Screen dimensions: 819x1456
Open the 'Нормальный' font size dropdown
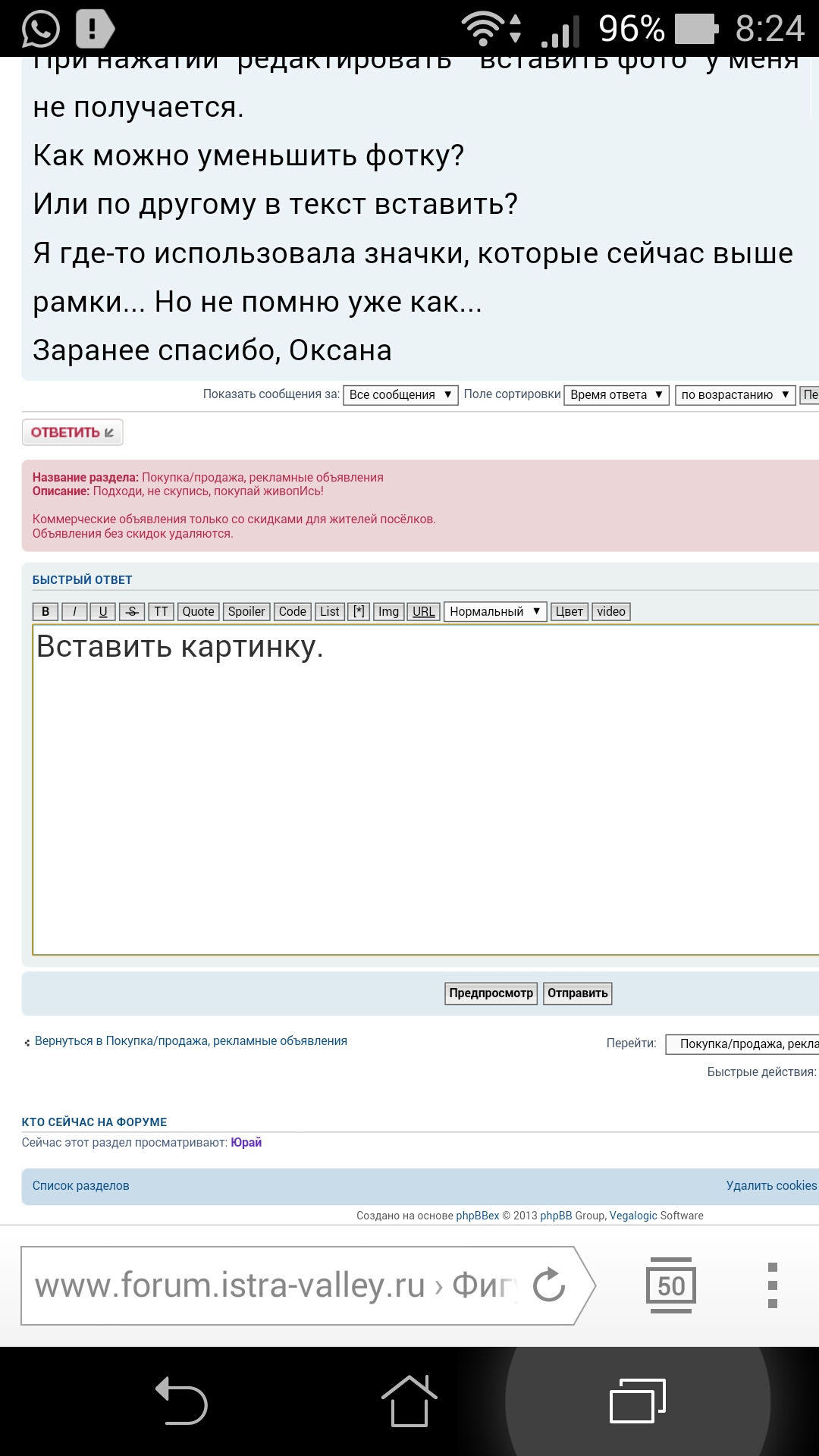(495, 612)
